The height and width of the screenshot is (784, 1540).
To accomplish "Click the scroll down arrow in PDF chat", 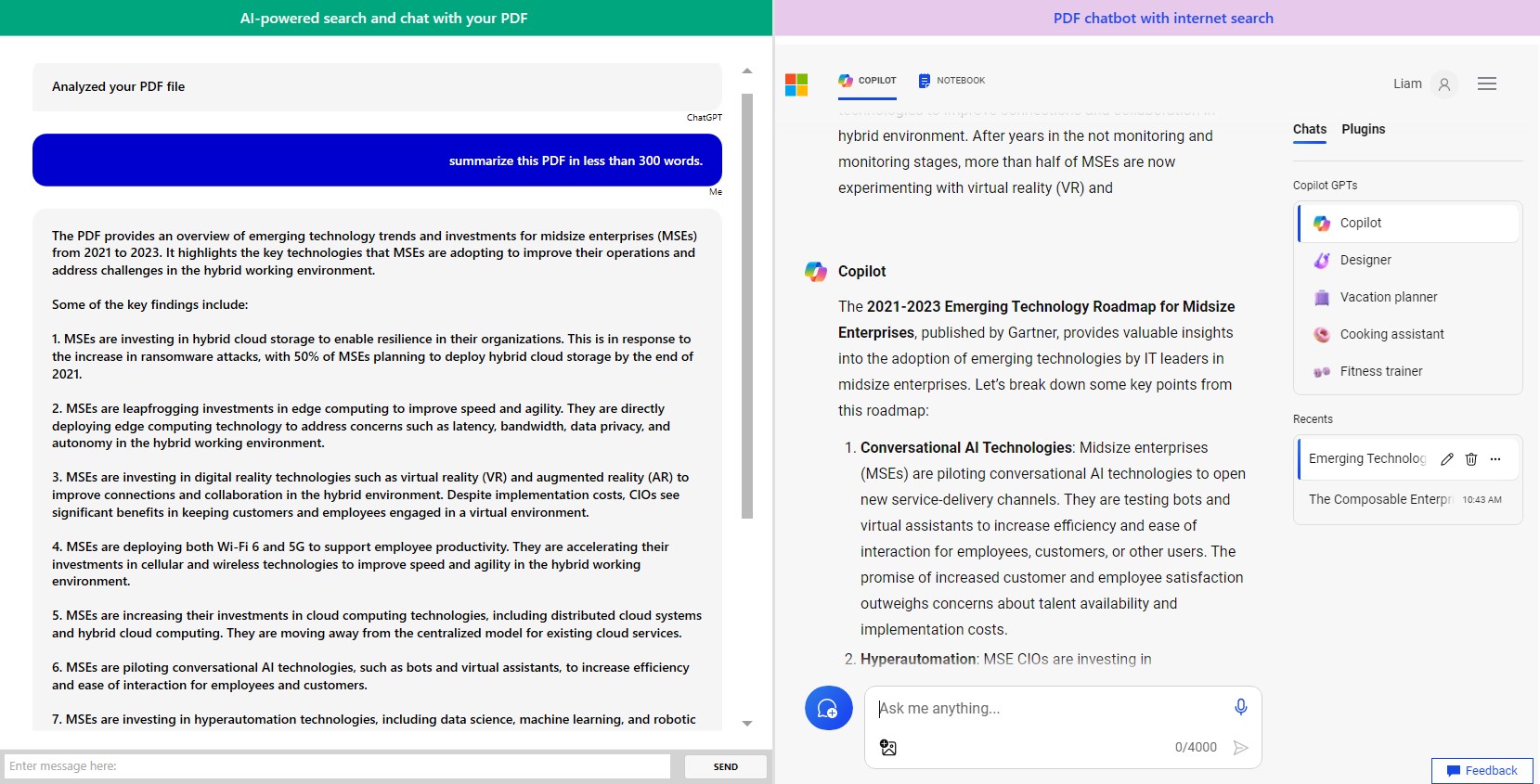I will pyautogui.click(x=746, y=723).
